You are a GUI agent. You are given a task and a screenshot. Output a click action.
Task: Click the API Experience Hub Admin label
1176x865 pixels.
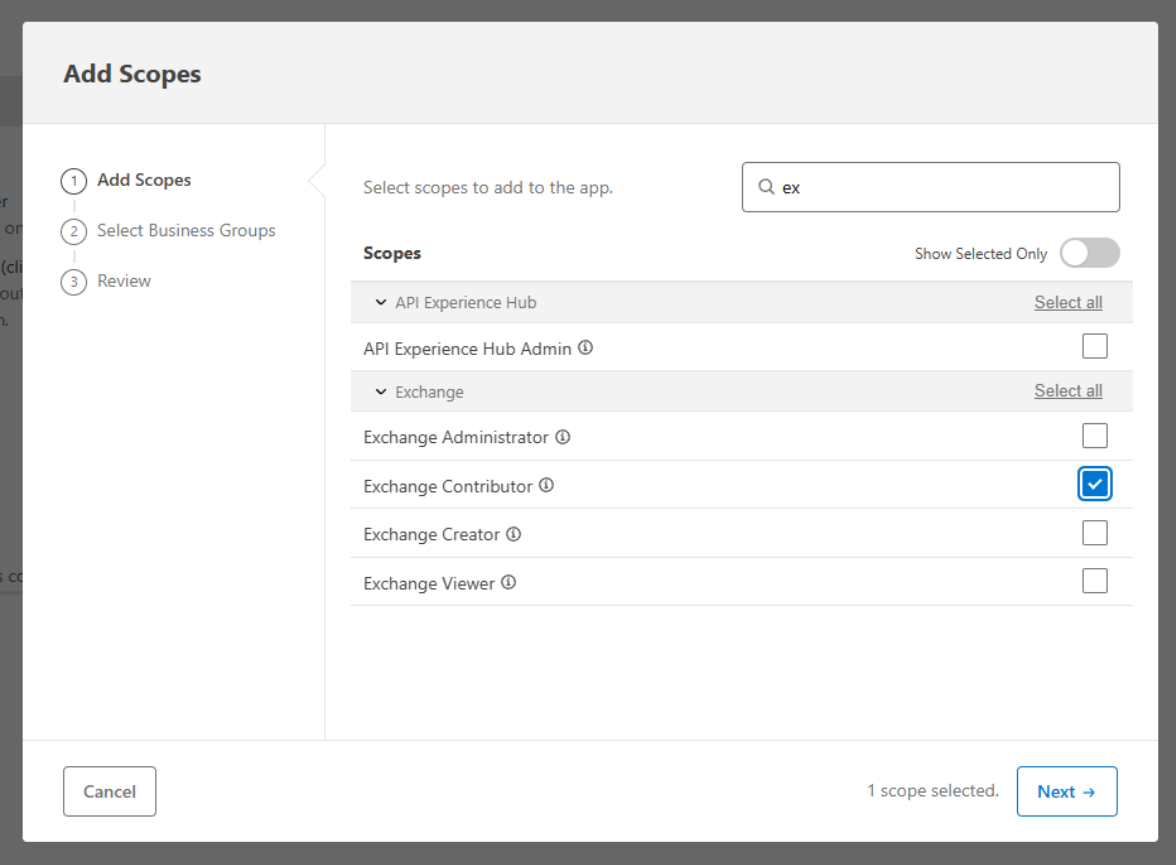(467, 349)
